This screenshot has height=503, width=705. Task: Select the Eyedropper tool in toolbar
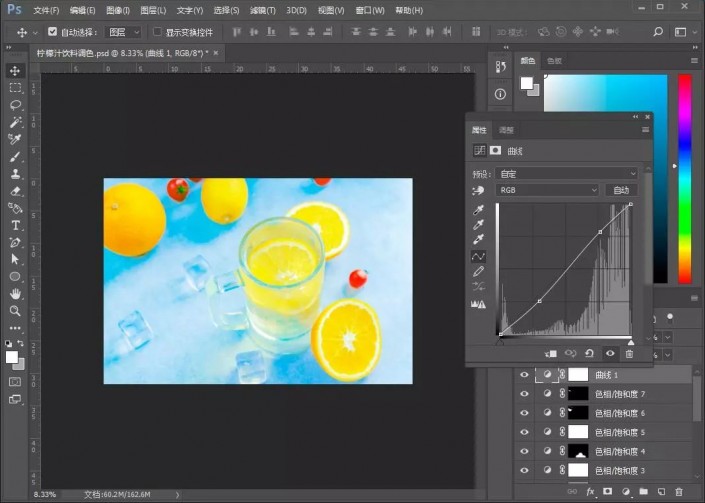click(15, 139)
